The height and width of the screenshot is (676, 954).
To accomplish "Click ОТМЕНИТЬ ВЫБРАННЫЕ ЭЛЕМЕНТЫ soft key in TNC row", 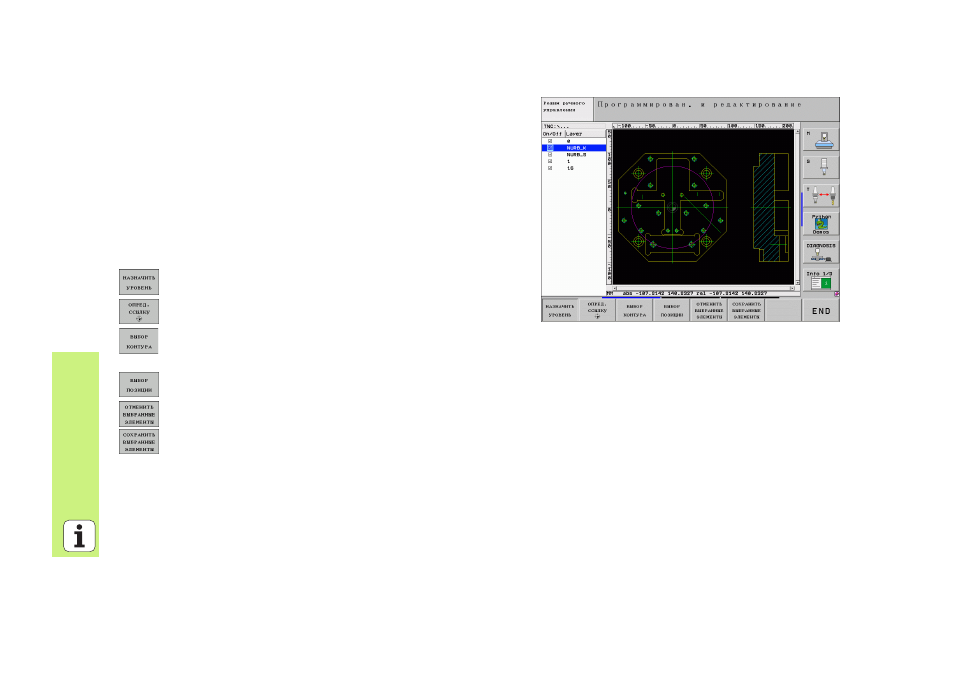I will (x=709, y=310).
